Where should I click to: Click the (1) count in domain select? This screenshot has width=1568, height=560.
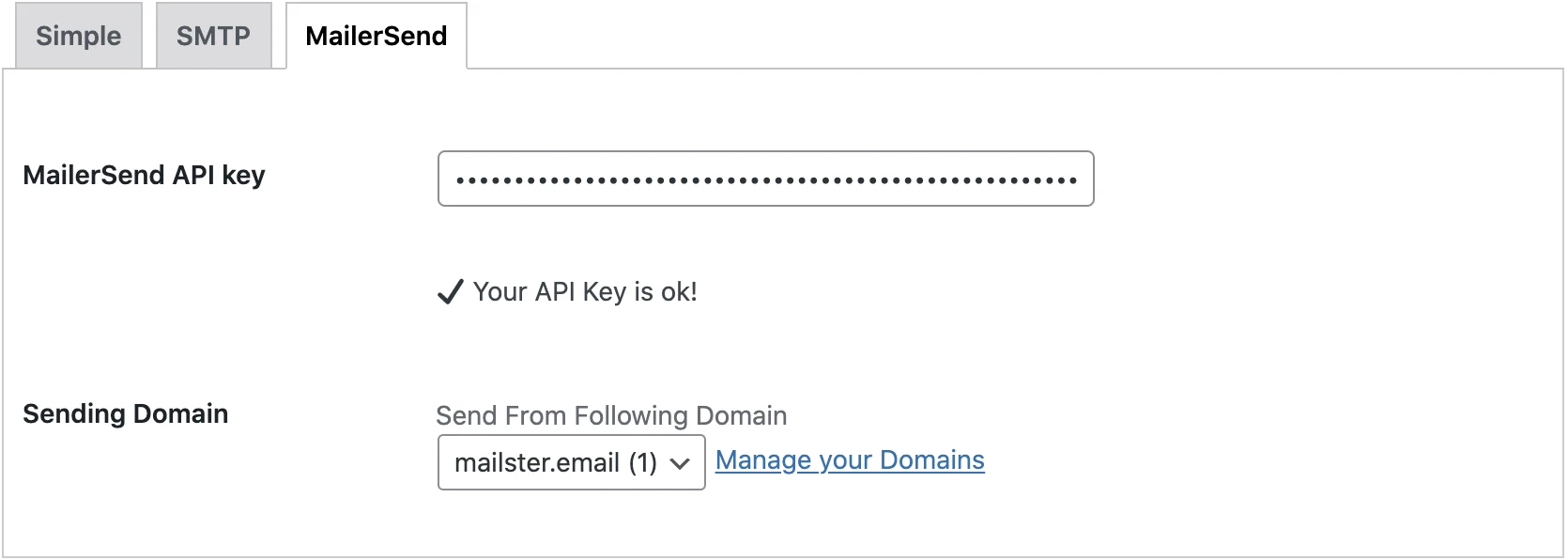(643, 462)
